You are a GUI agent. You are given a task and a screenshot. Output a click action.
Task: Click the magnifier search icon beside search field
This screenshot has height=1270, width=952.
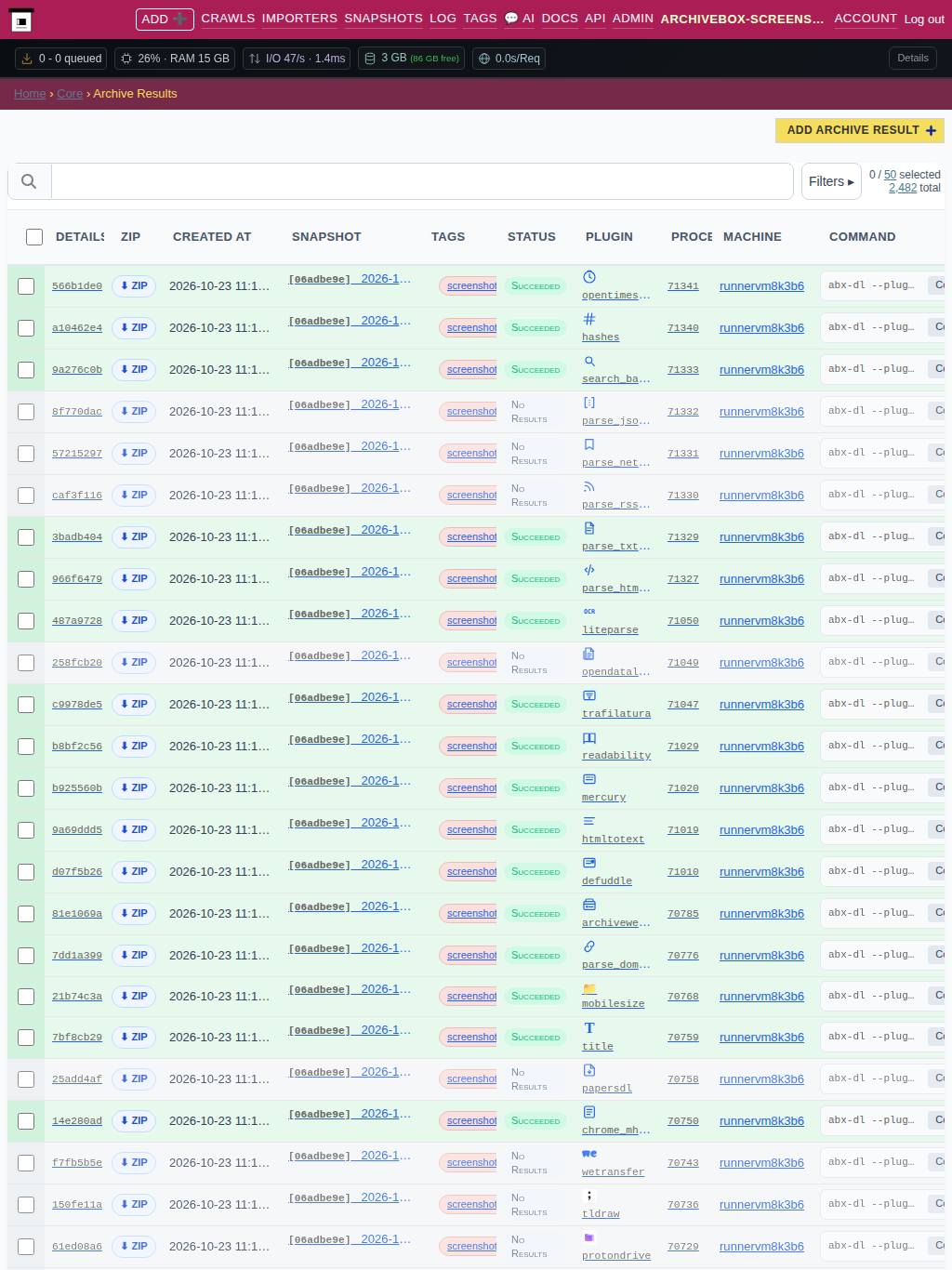29,181
